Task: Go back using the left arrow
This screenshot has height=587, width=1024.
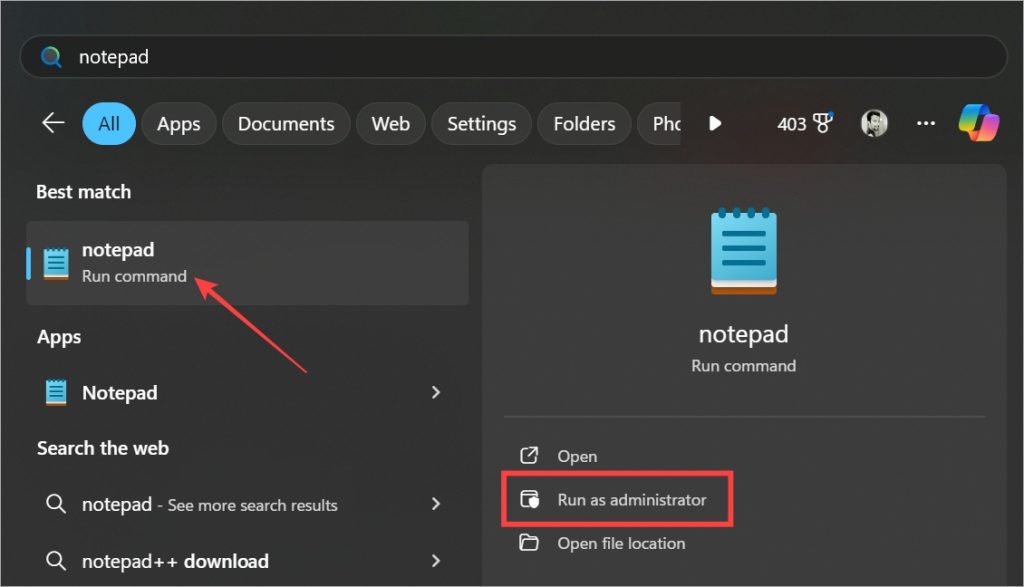Action: (53, 123)
